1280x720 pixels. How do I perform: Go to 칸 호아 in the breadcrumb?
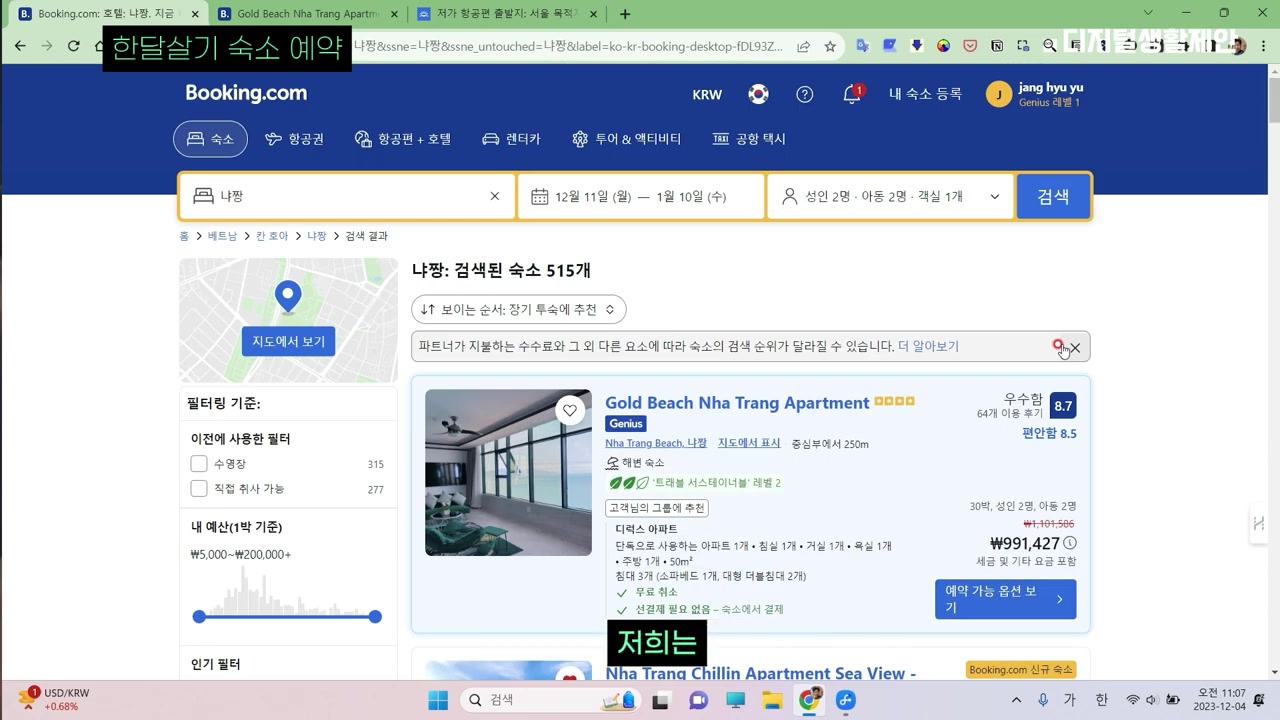tap(272, 236)
